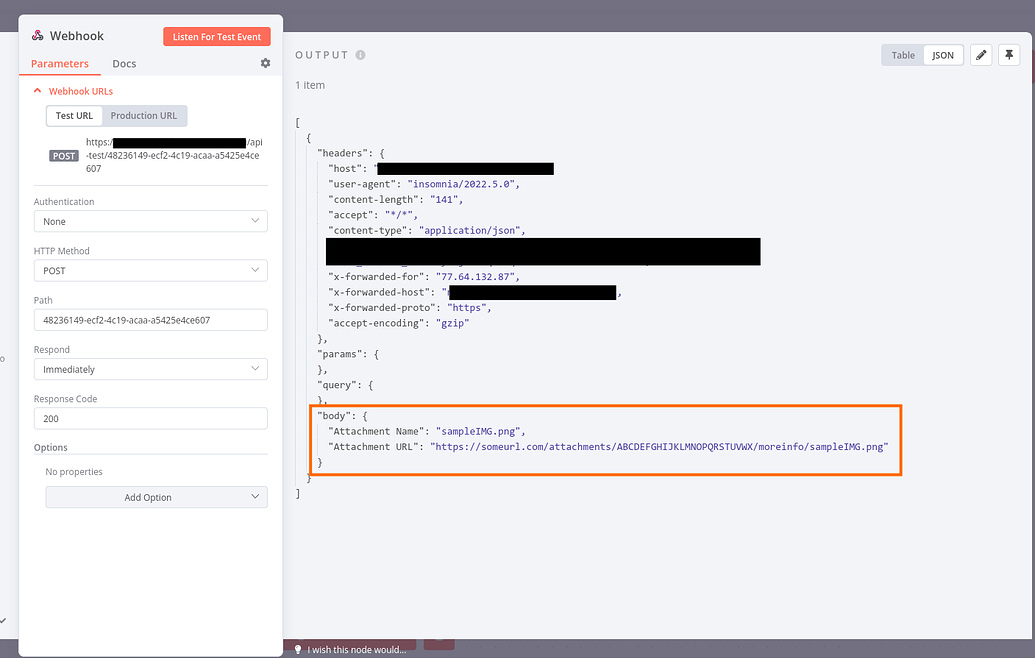Open the HTTP Method dropdown
1035x658 pixels.
click(151, 270)
